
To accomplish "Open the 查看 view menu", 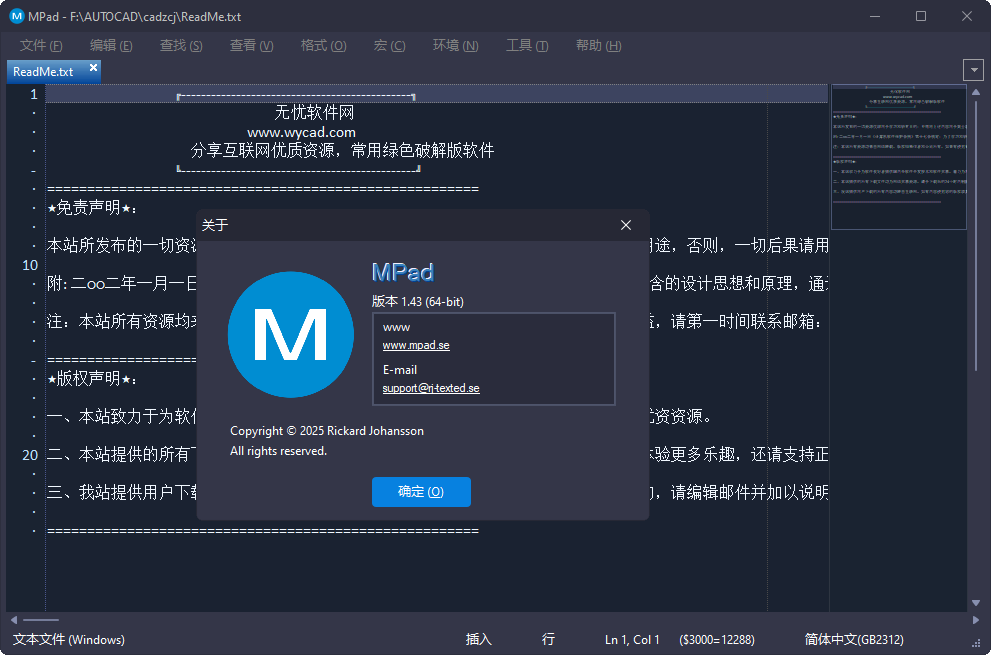I will (250, 45).
